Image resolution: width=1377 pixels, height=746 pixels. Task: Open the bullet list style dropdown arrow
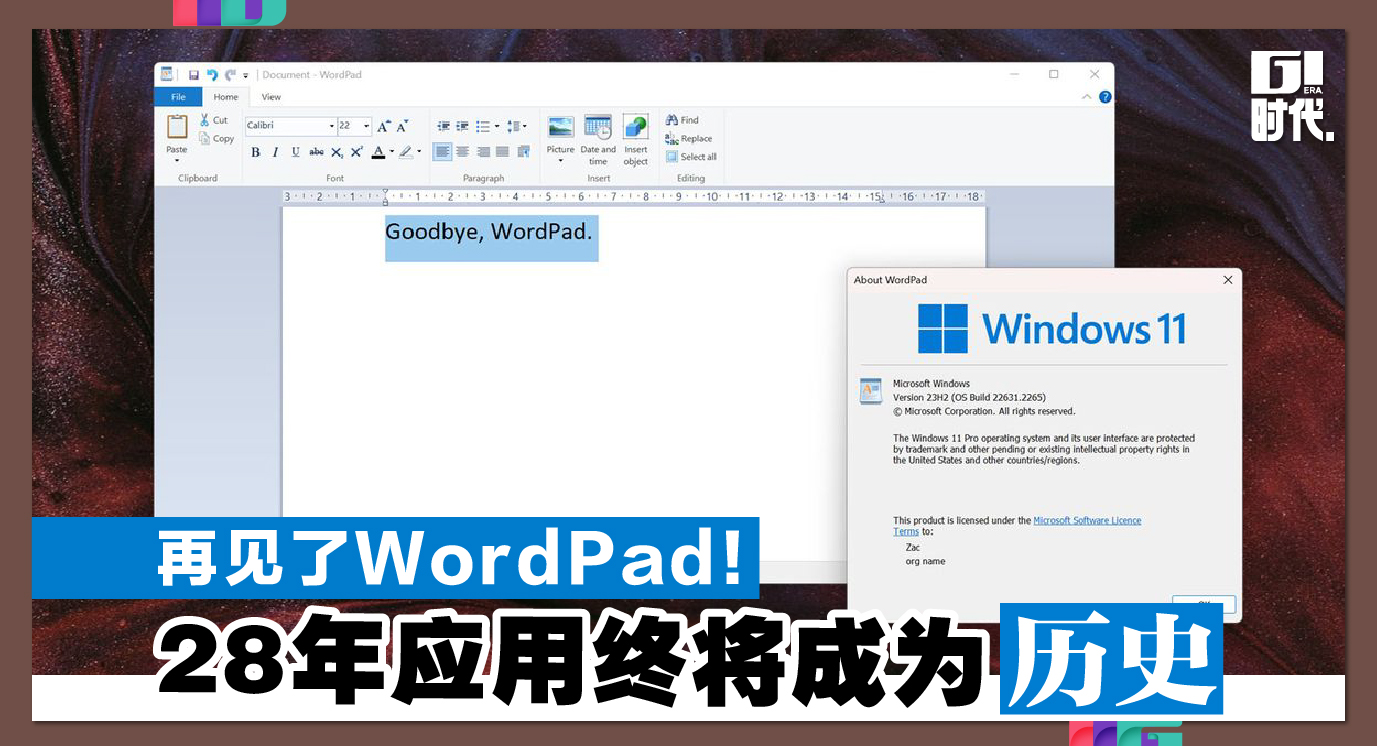(497, 126)
